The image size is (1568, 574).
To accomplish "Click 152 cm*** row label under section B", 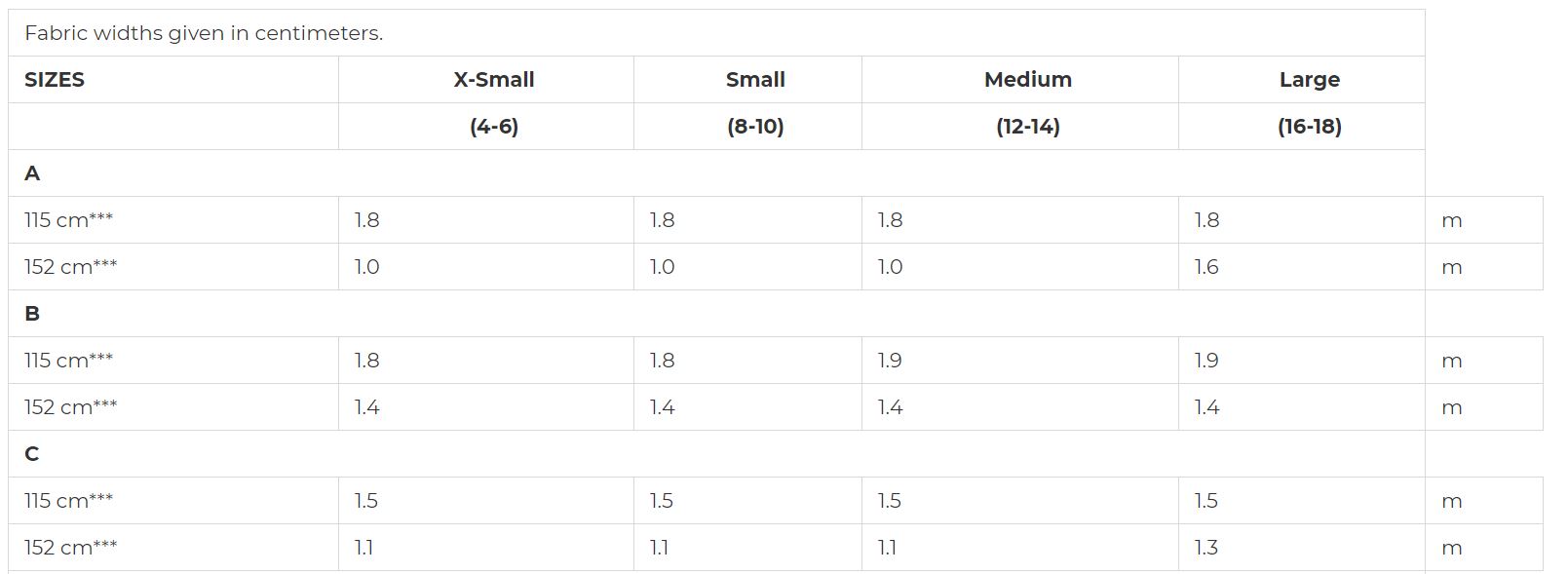I will pos(70,407).
